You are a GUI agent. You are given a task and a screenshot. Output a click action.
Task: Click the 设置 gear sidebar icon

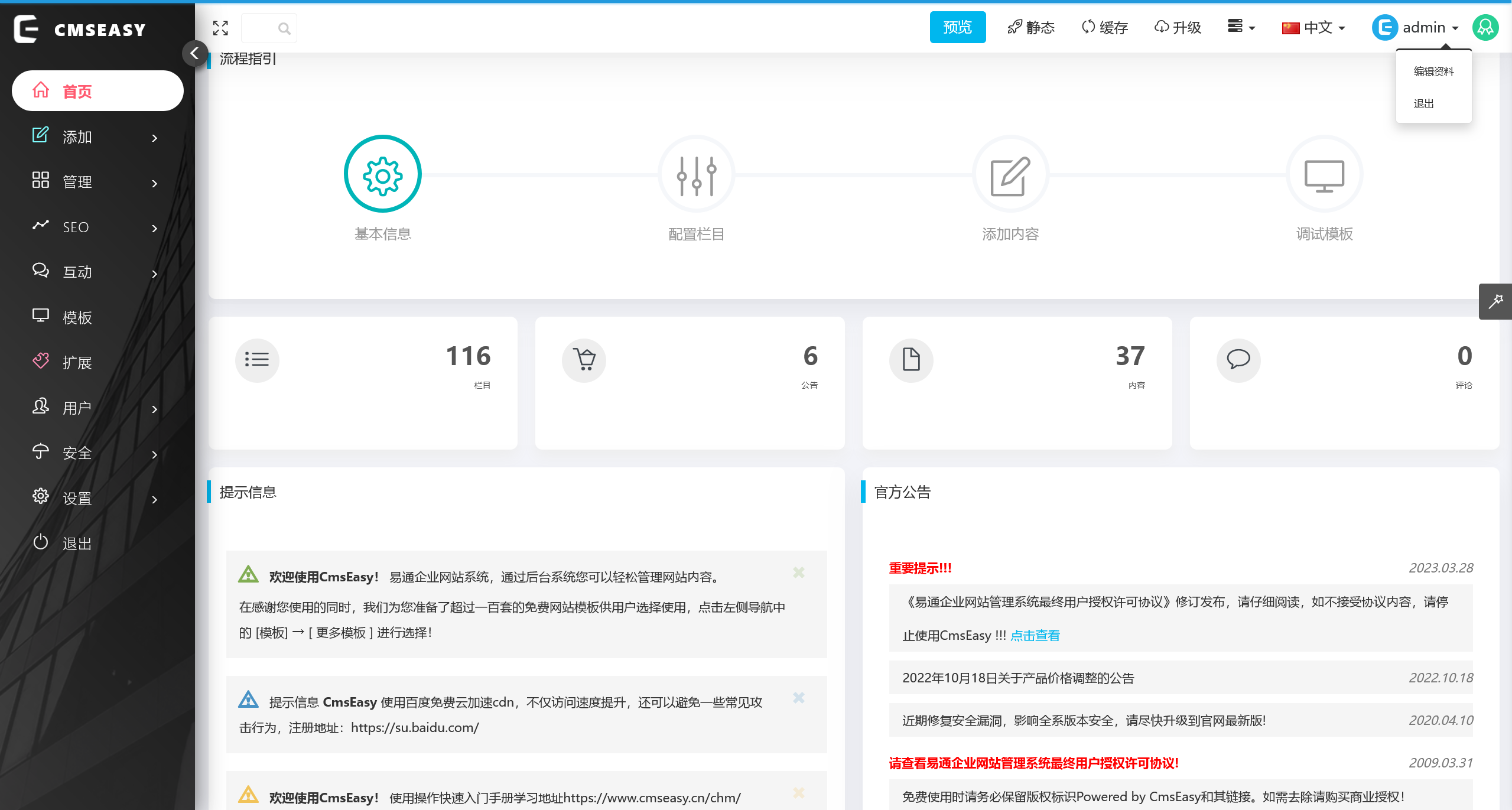[41, 496]
